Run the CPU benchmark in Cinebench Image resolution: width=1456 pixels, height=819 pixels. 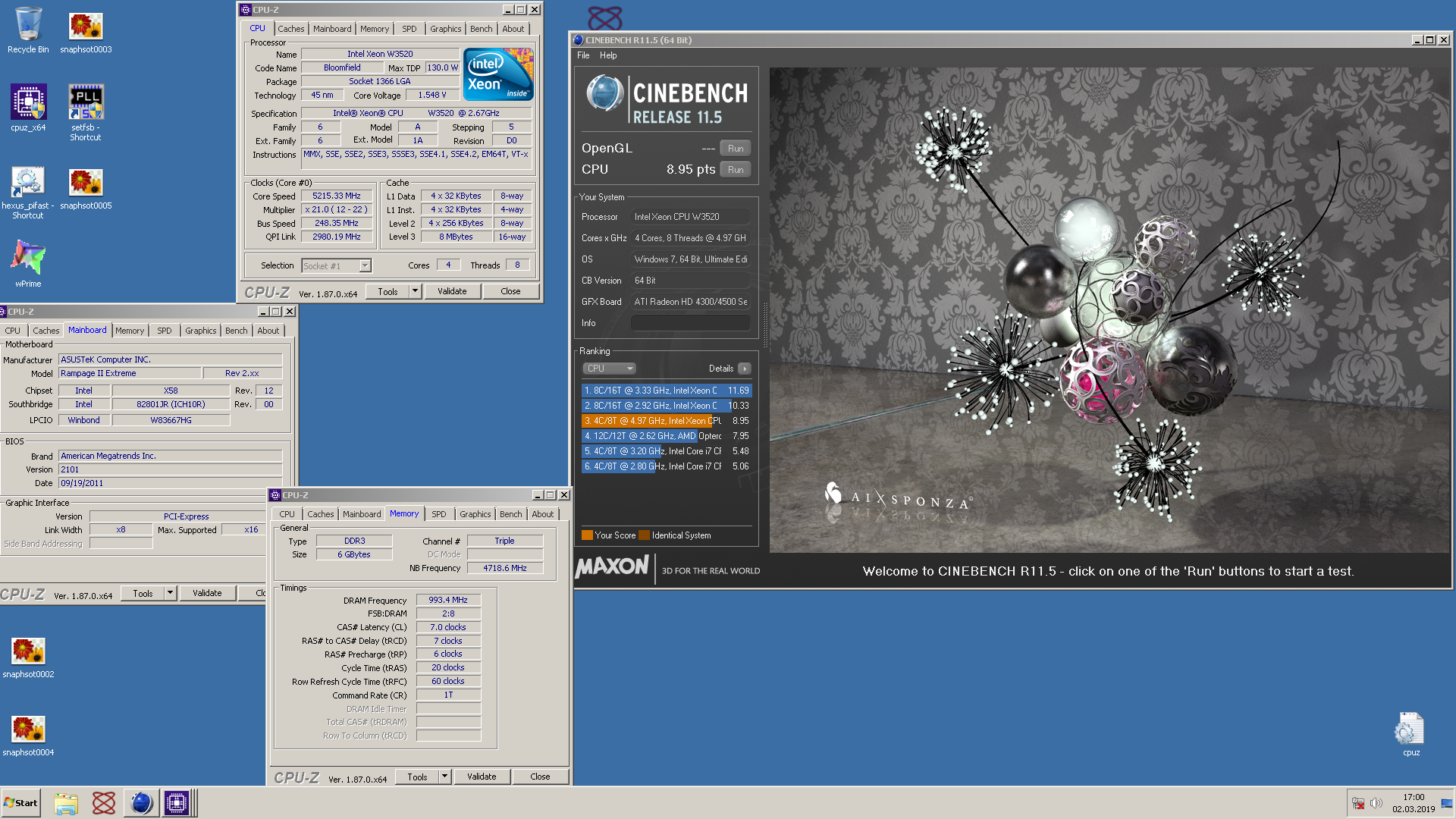pos(735,170)
